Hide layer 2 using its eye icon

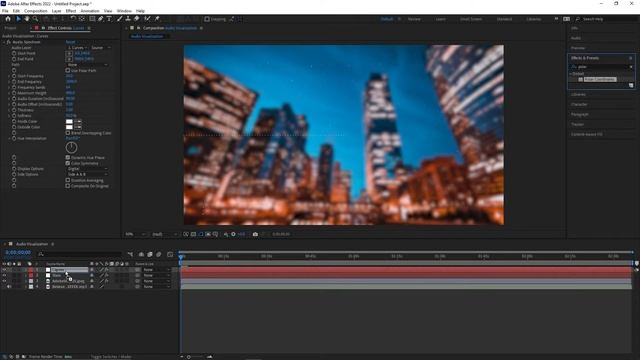click(x=4, y=276)
